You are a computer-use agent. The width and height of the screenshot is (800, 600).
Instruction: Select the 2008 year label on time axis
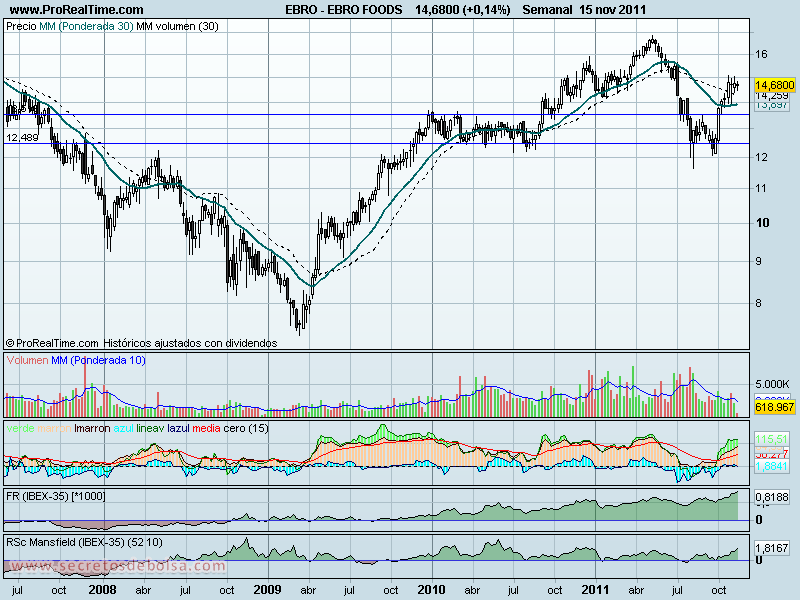click(103, 590)
